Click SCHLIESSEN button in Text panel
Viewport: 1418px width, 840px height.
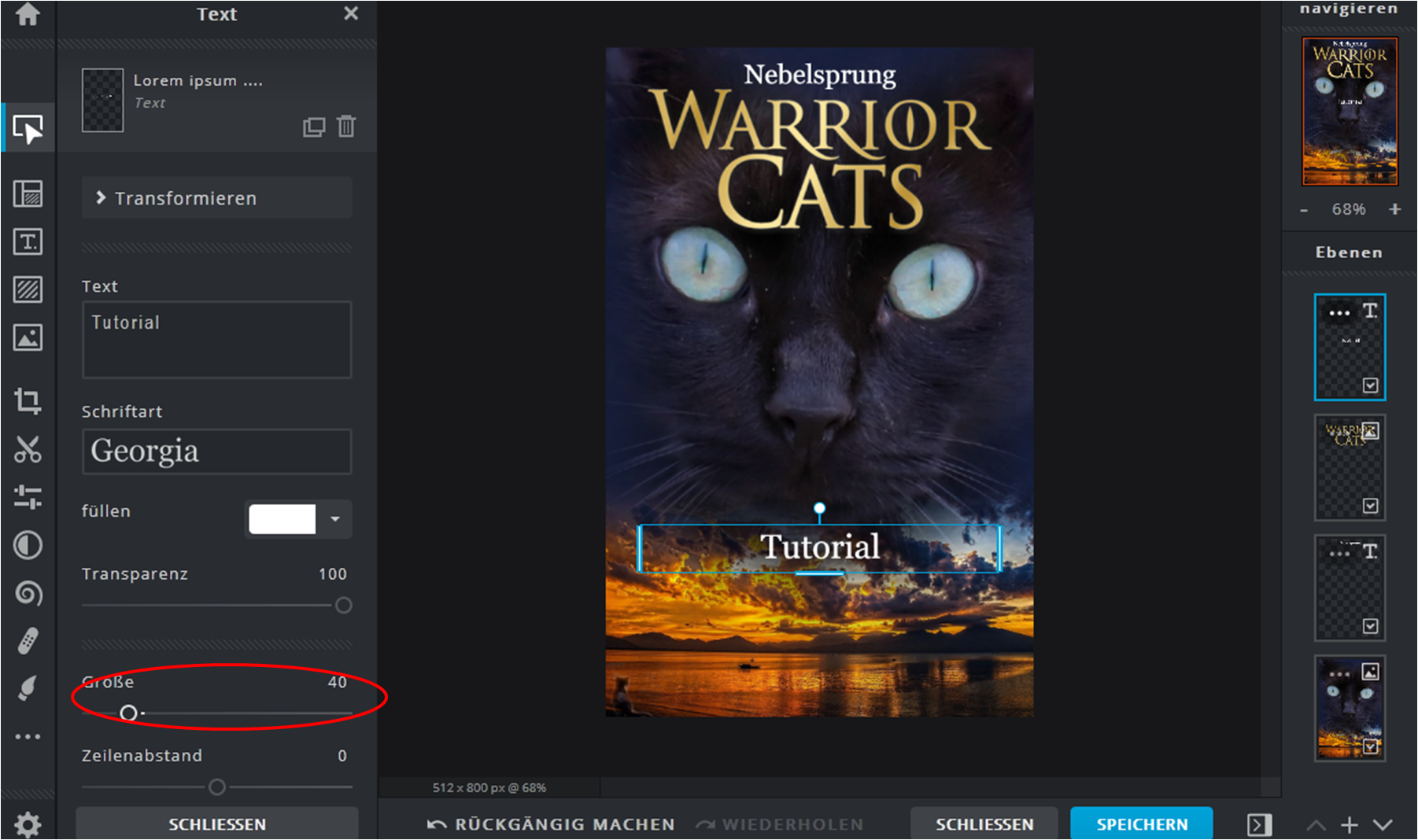(217, 823)
